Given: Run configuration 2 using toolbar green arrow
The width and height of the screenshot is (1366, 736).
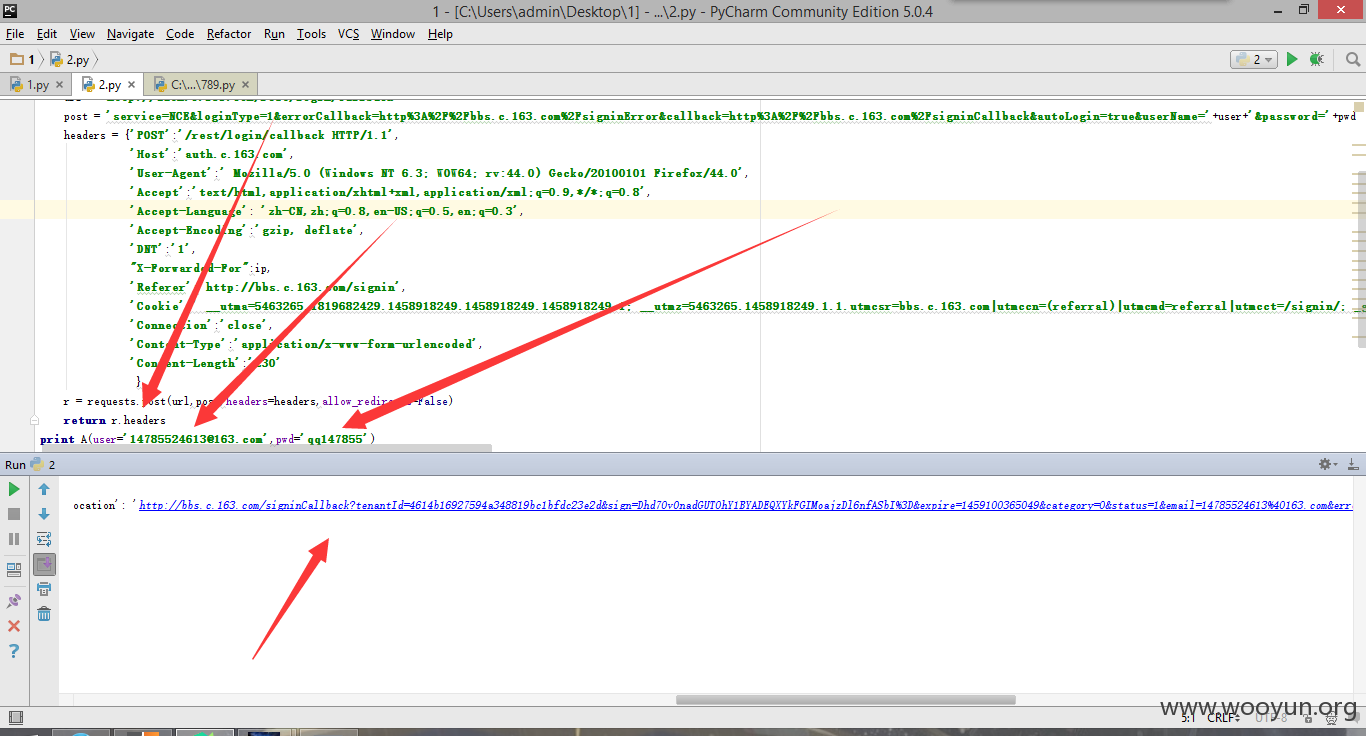Looking at the screenshot, I should [1292, 60].
